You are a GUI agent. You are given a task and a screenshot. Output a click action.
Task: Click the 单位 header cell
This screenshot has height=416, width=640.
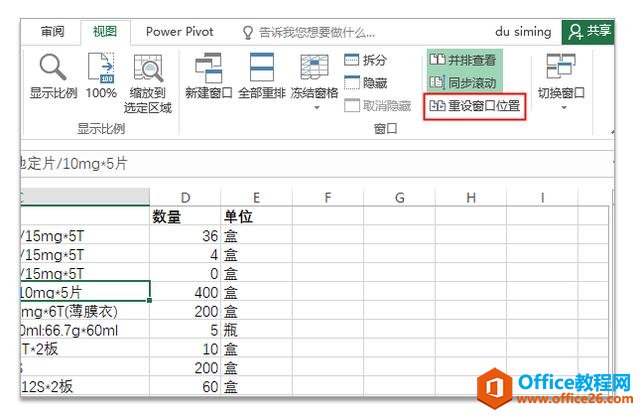click(256, 216)
